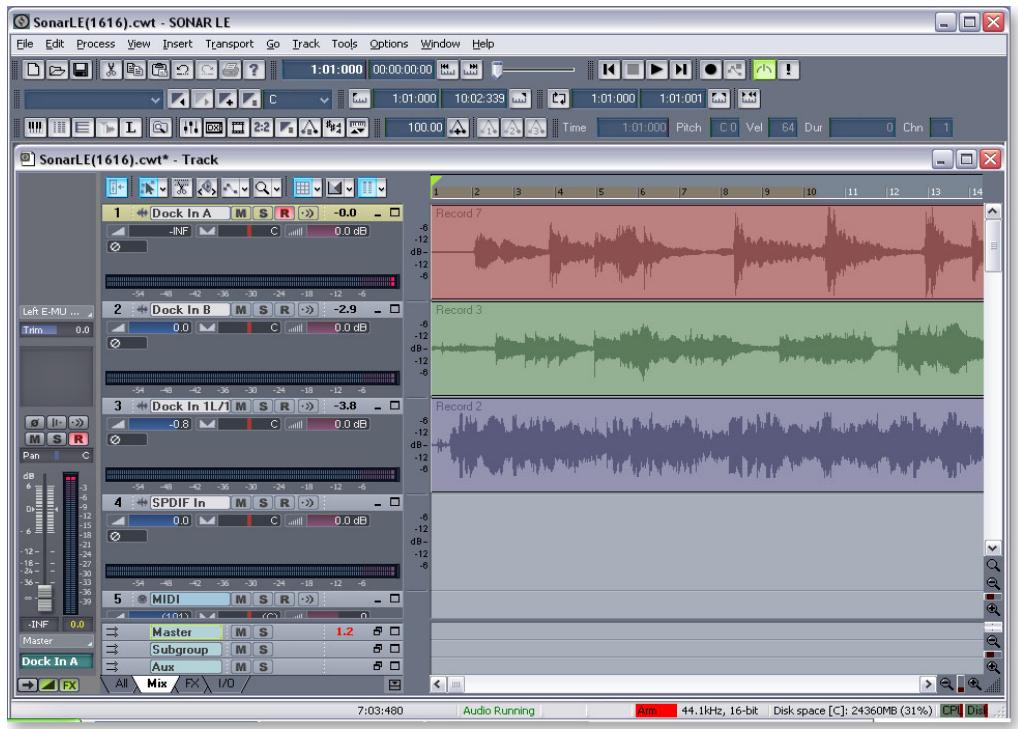
Task: Select the scissors Split tool in Track view
Action: 183,187
